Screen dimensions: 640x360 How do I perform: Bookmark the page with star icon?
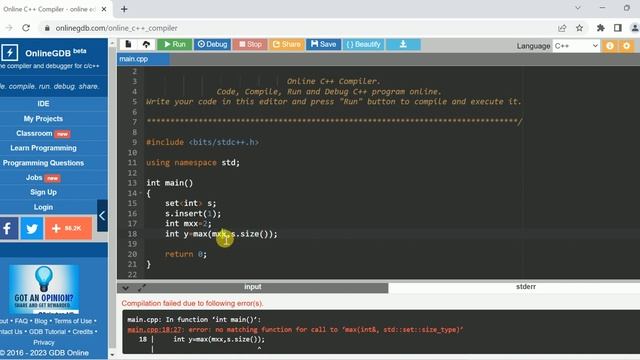pyautogui.click(x=580, y=28)
